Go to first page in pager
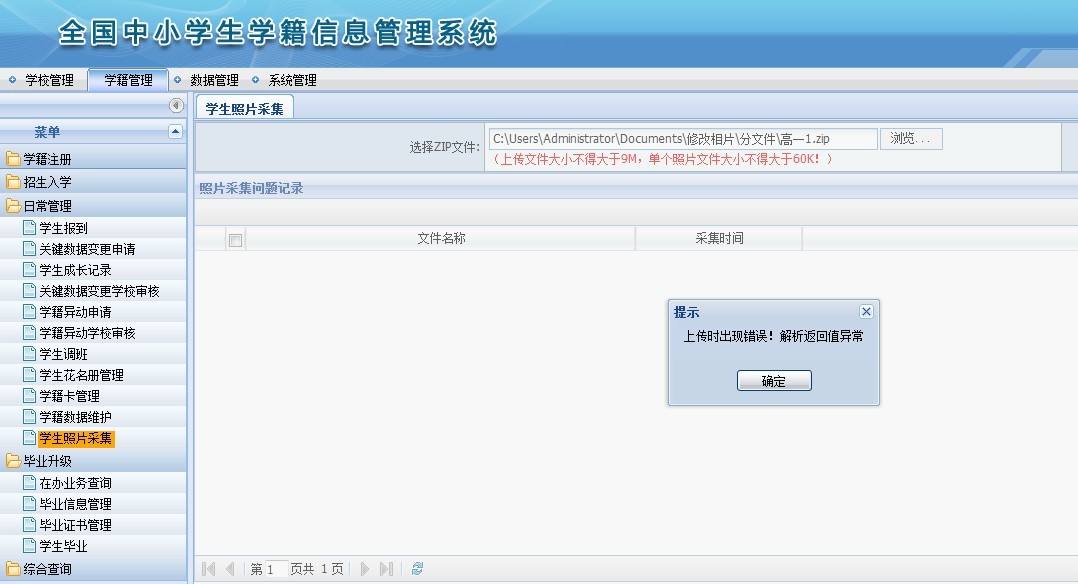 tap(209, 569)
